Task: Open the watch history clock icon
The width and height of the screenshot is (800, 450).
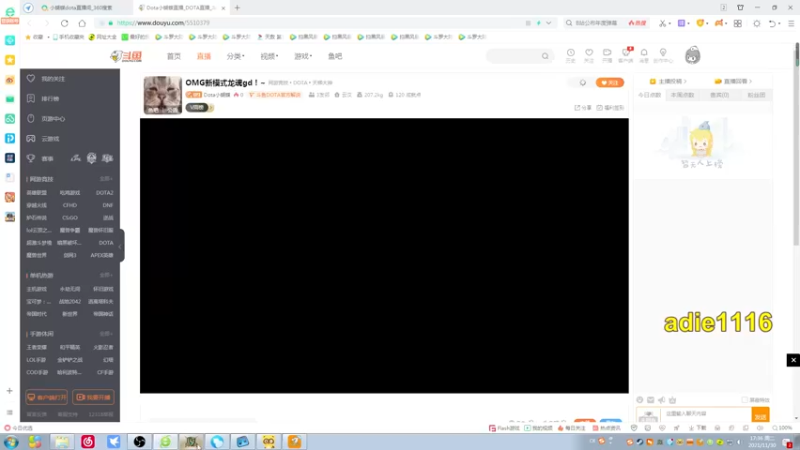Action: [570, 53]
